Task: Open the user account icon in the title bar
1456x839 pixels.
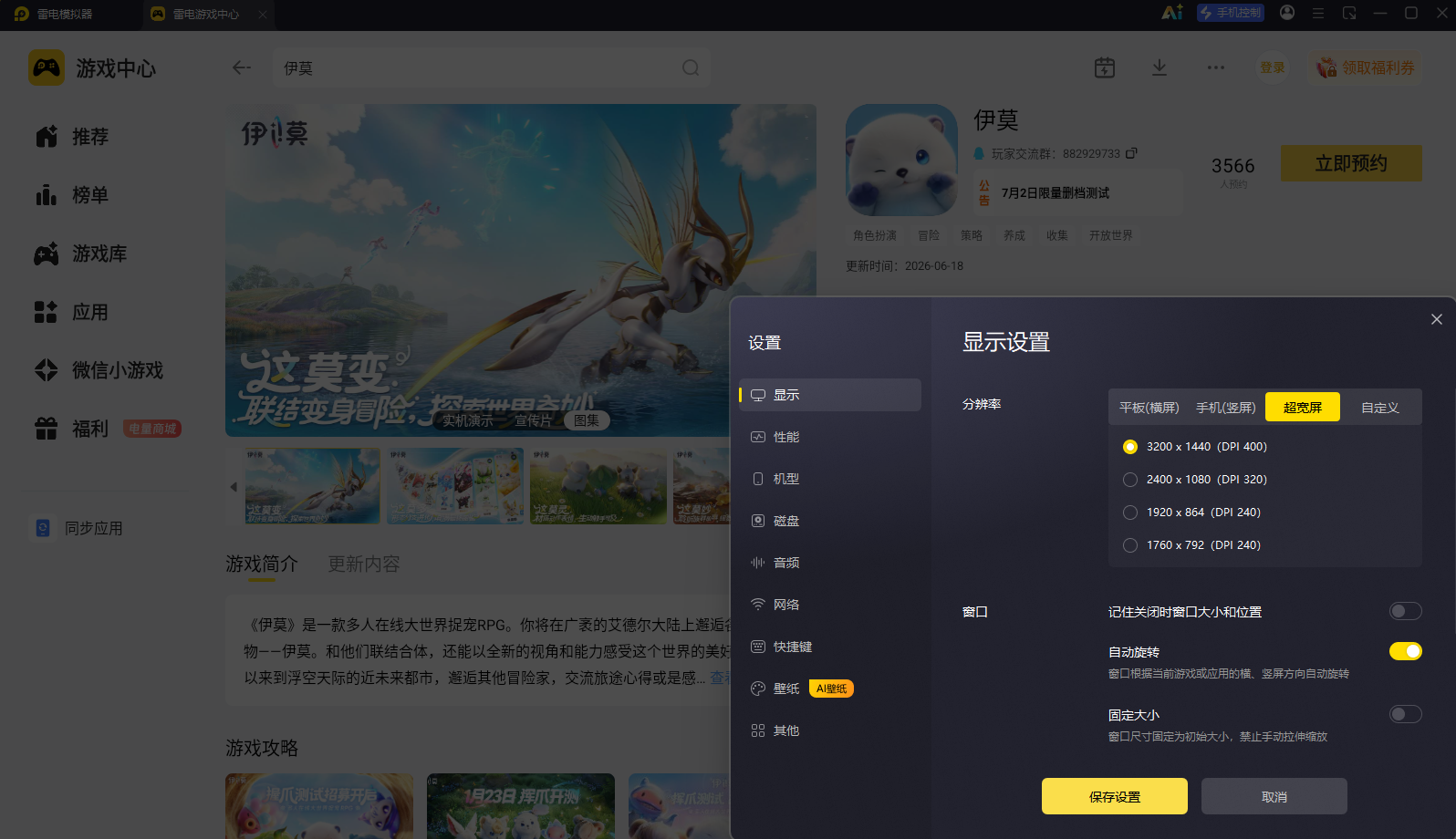Action: click(x=1287, y=13)
